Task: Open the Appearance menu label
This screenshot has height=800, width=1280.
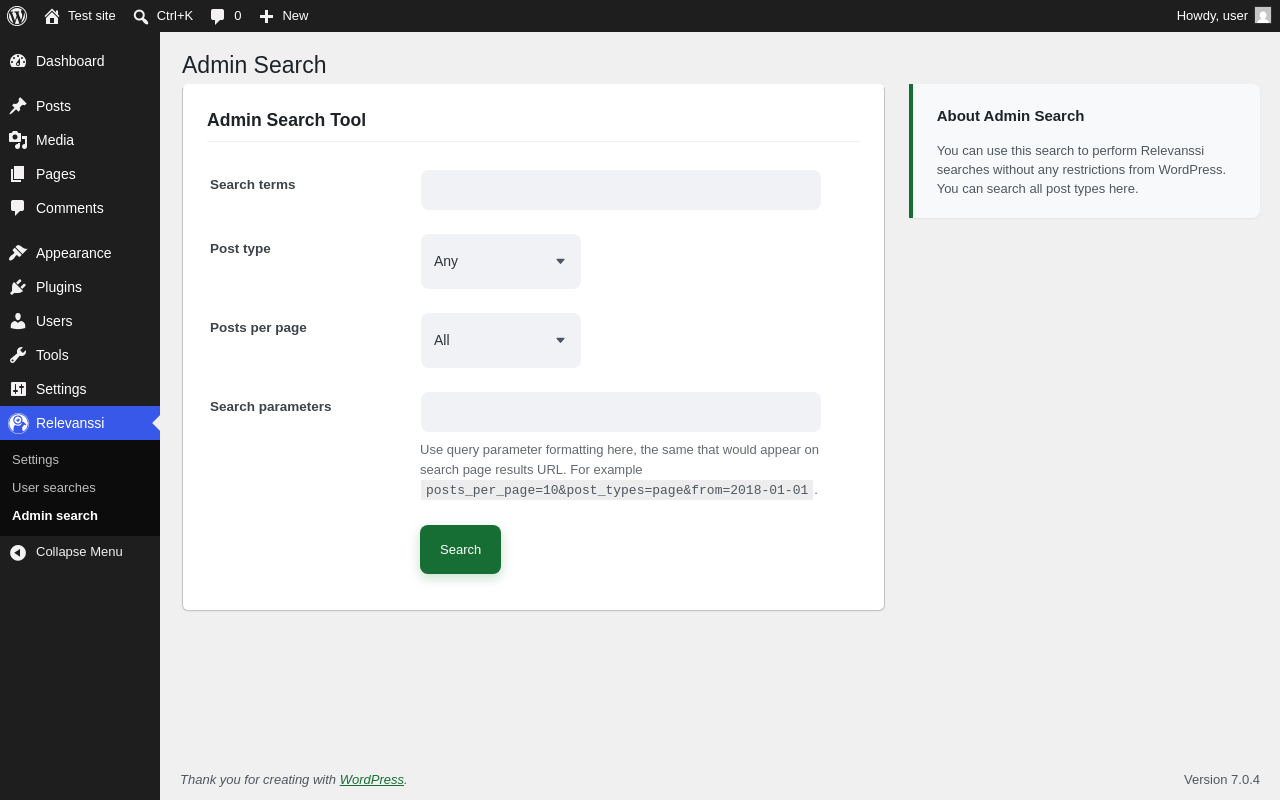Action: point(74,253)
